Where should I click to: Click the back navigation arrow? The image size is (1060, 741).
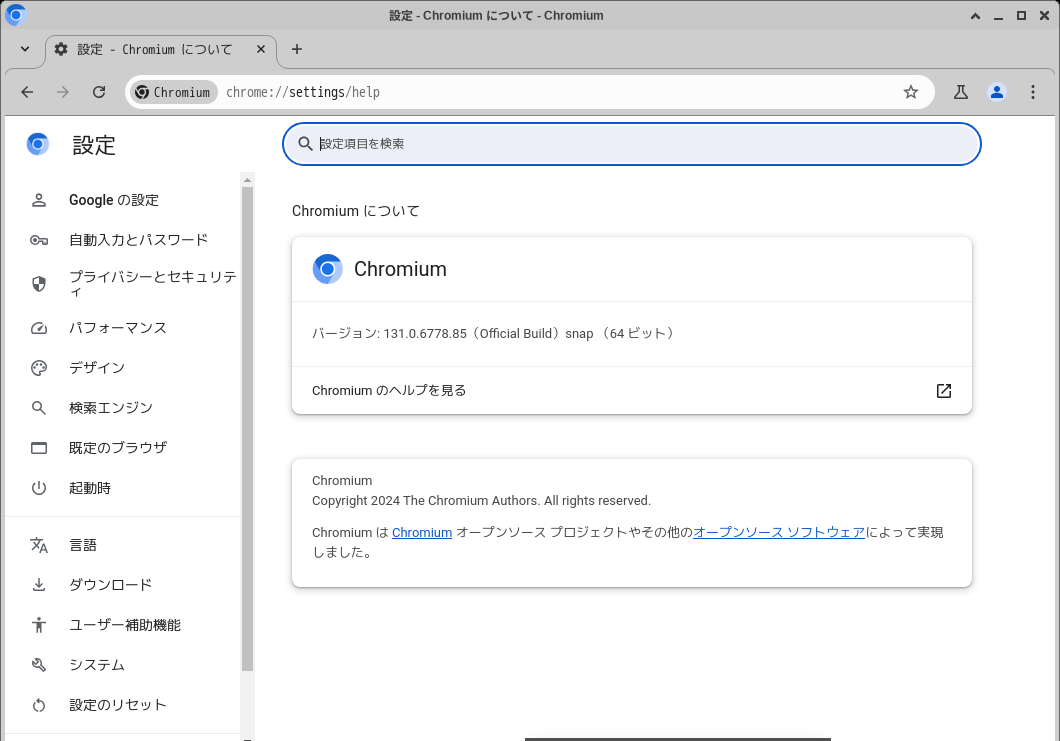(27, 91)
